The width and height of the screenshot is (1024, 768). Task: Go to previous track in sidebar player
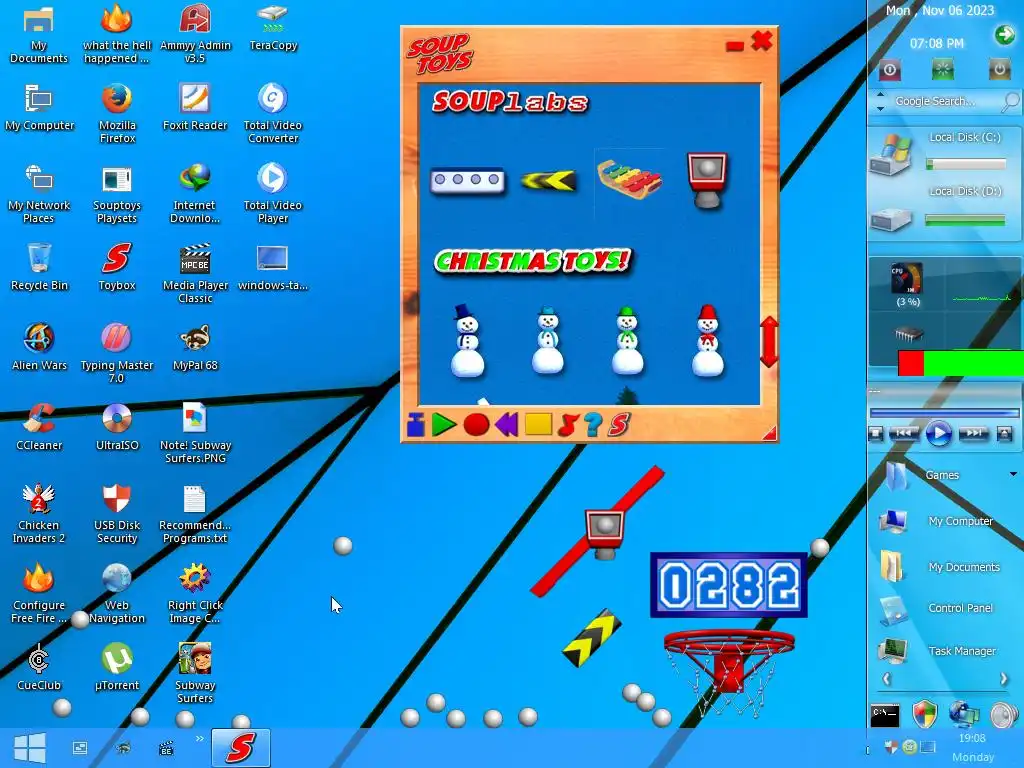click(x=904, y=433)
